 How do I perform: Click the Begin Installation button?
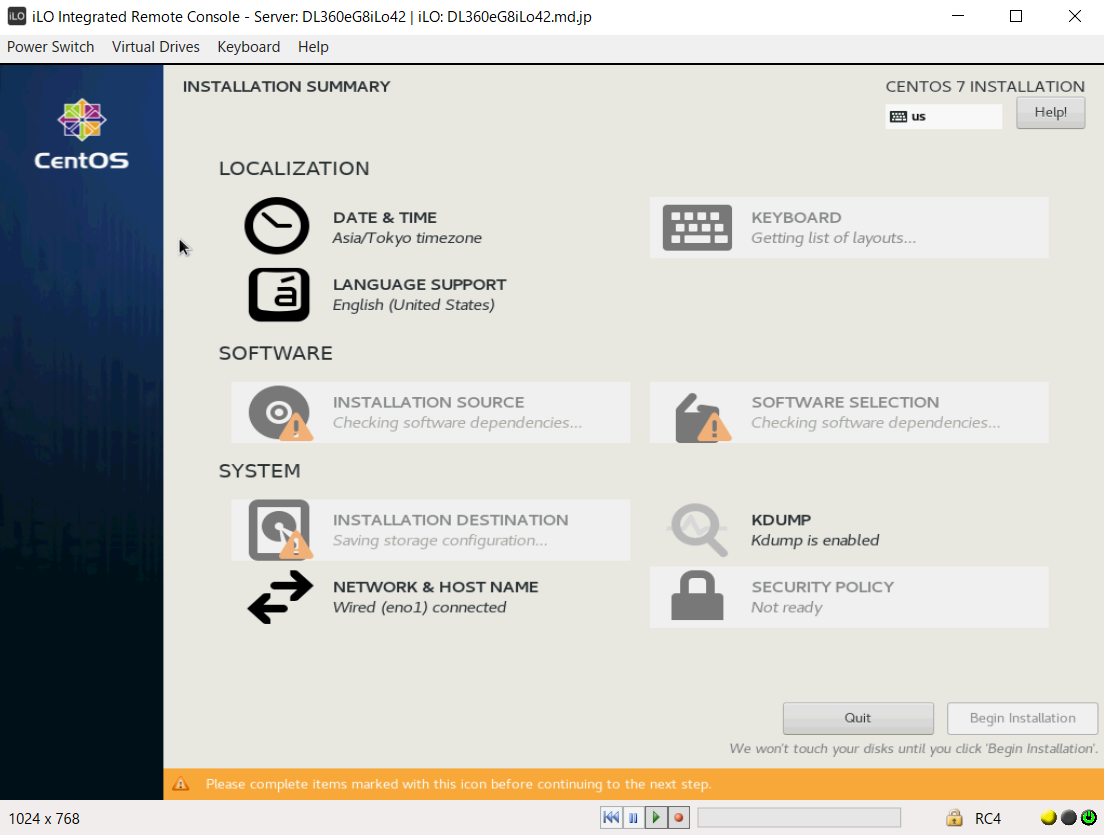coord(1022,718)
